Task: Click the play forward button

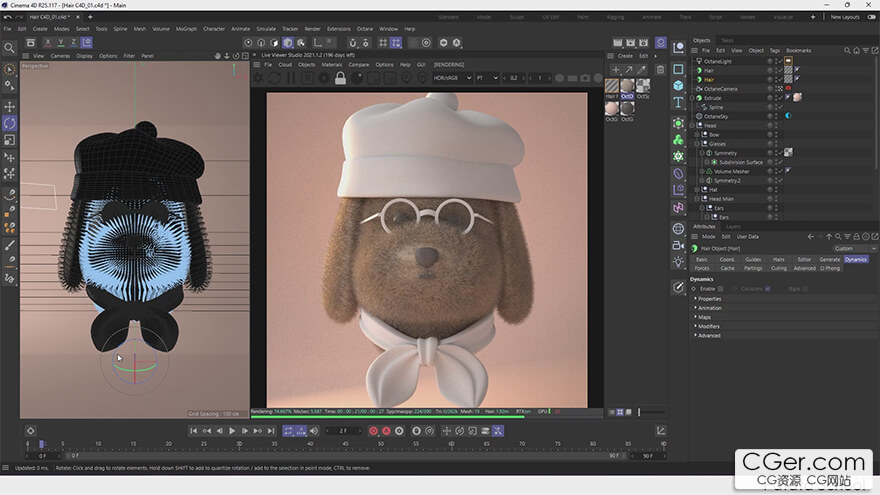Action: [x=232, y=431]
